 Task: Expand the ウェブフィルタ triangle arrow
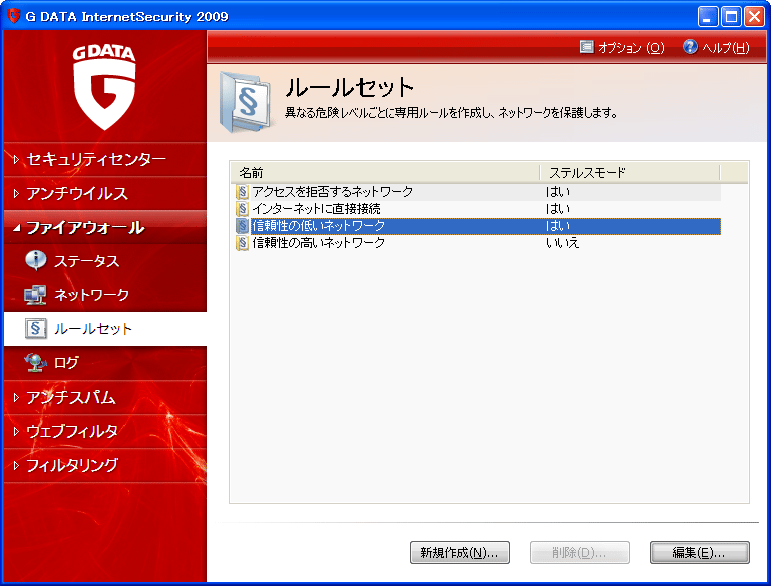click(x=16, y=431)
